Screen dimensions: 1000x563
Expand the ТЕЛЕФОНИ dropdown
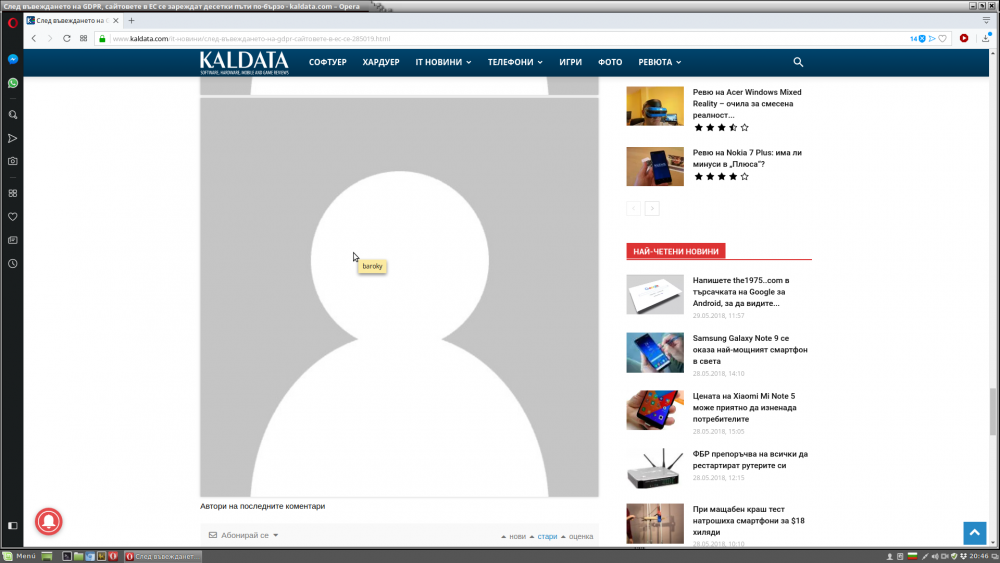[x=515, y=62]
